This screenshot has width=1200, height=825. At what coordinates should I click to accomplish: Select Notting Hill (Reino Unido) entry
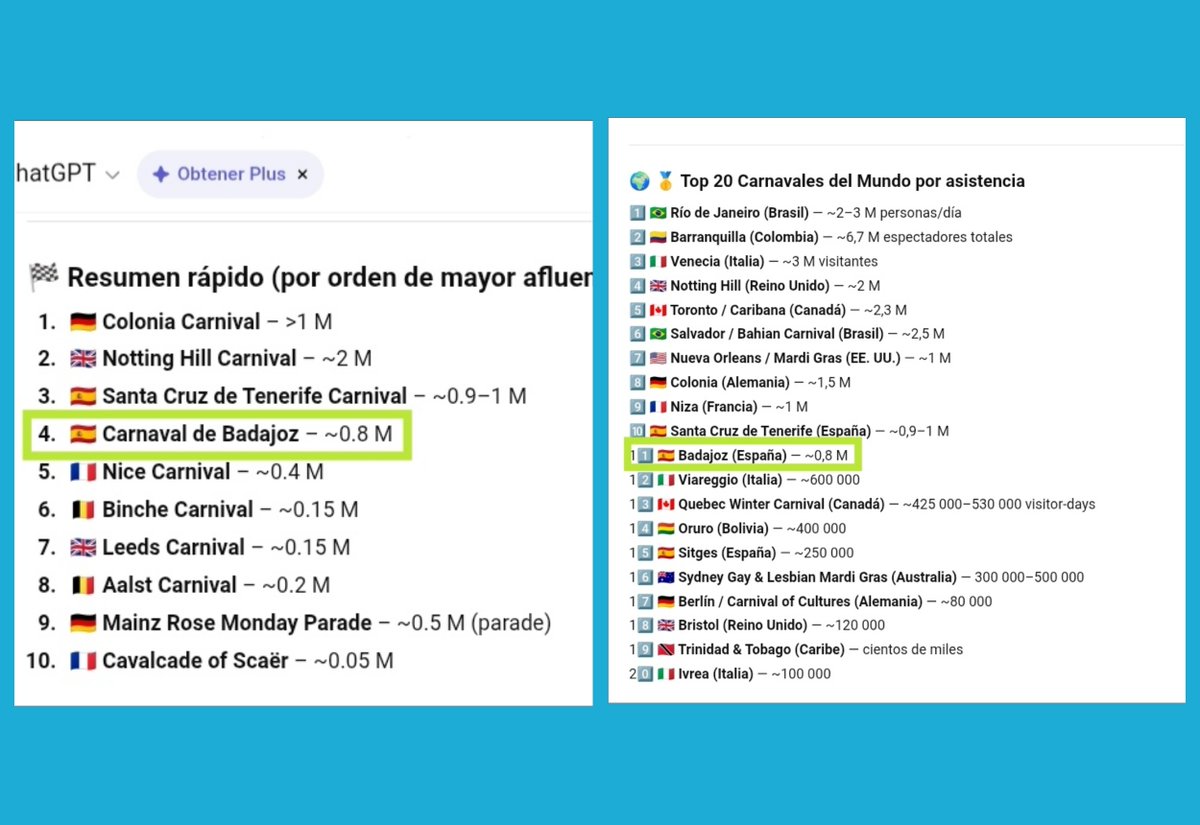(x=775, y=286)
